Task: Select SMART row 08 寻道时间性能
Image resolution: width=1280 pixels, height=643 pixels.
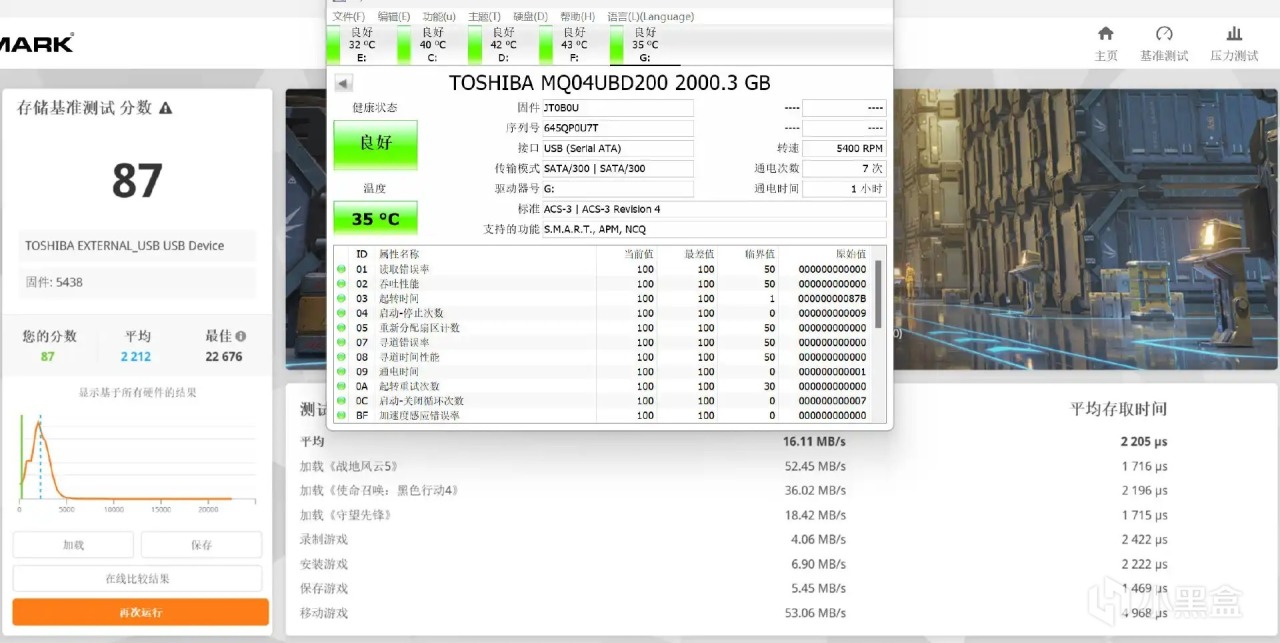Action: 603,357
